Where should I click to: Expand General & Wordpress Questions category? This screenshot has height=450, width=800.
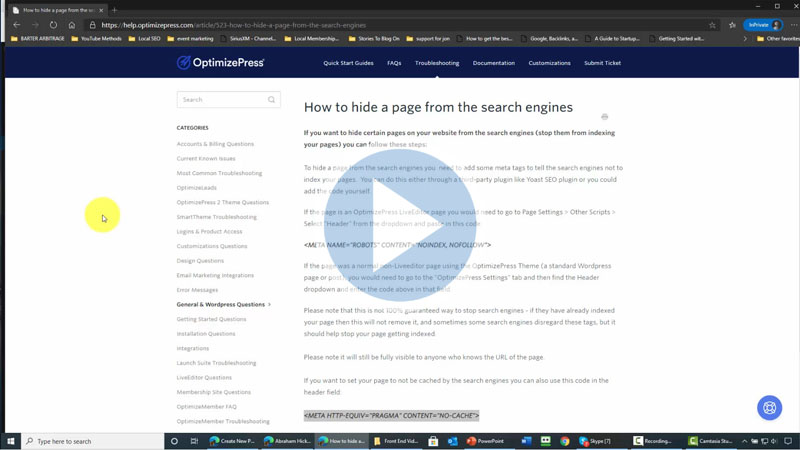[x=223, y=304]
